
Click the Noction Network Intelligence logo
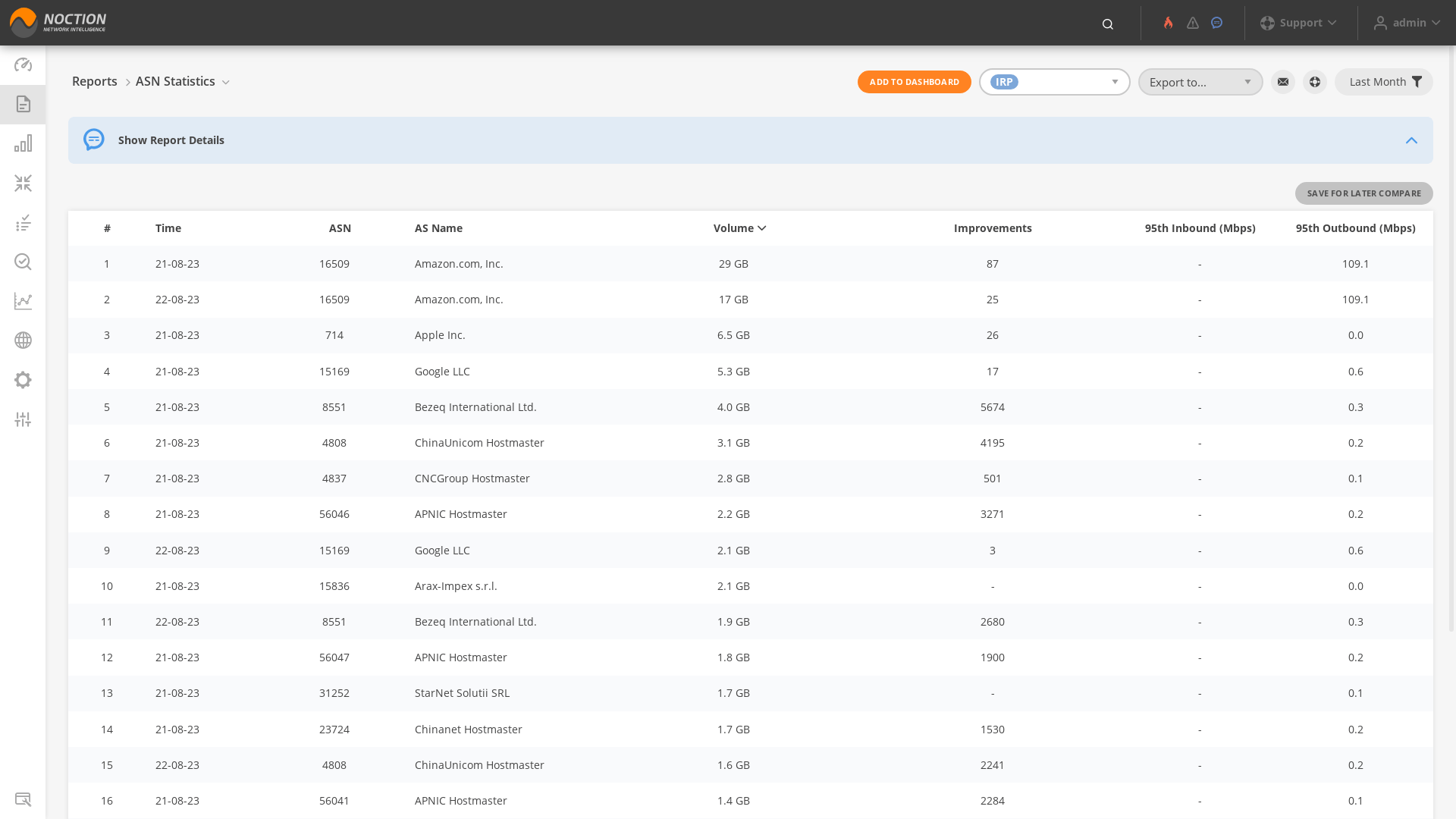point(58,22)
